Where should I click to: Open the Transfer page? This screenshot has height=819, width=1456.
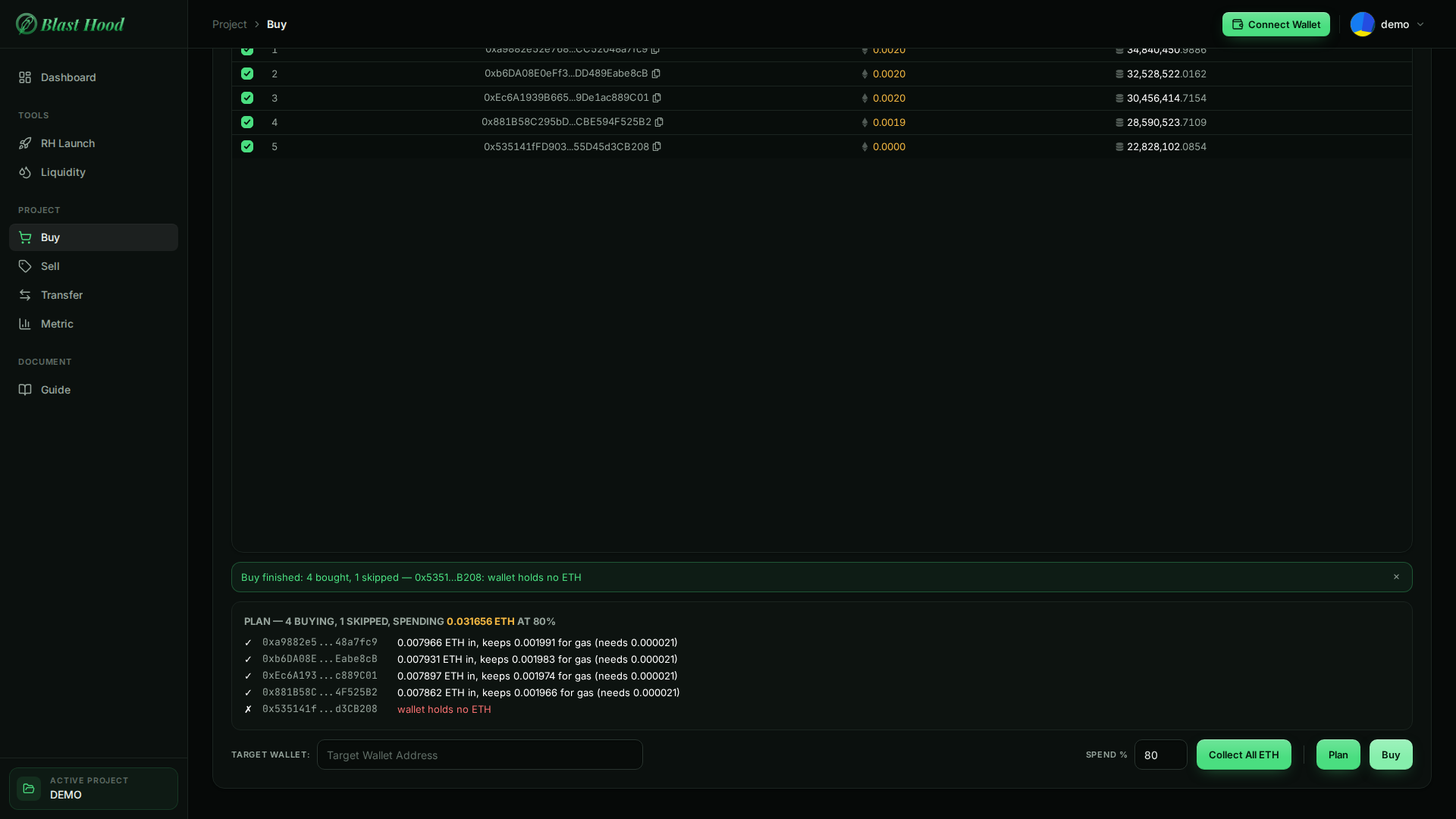(93, 295)
